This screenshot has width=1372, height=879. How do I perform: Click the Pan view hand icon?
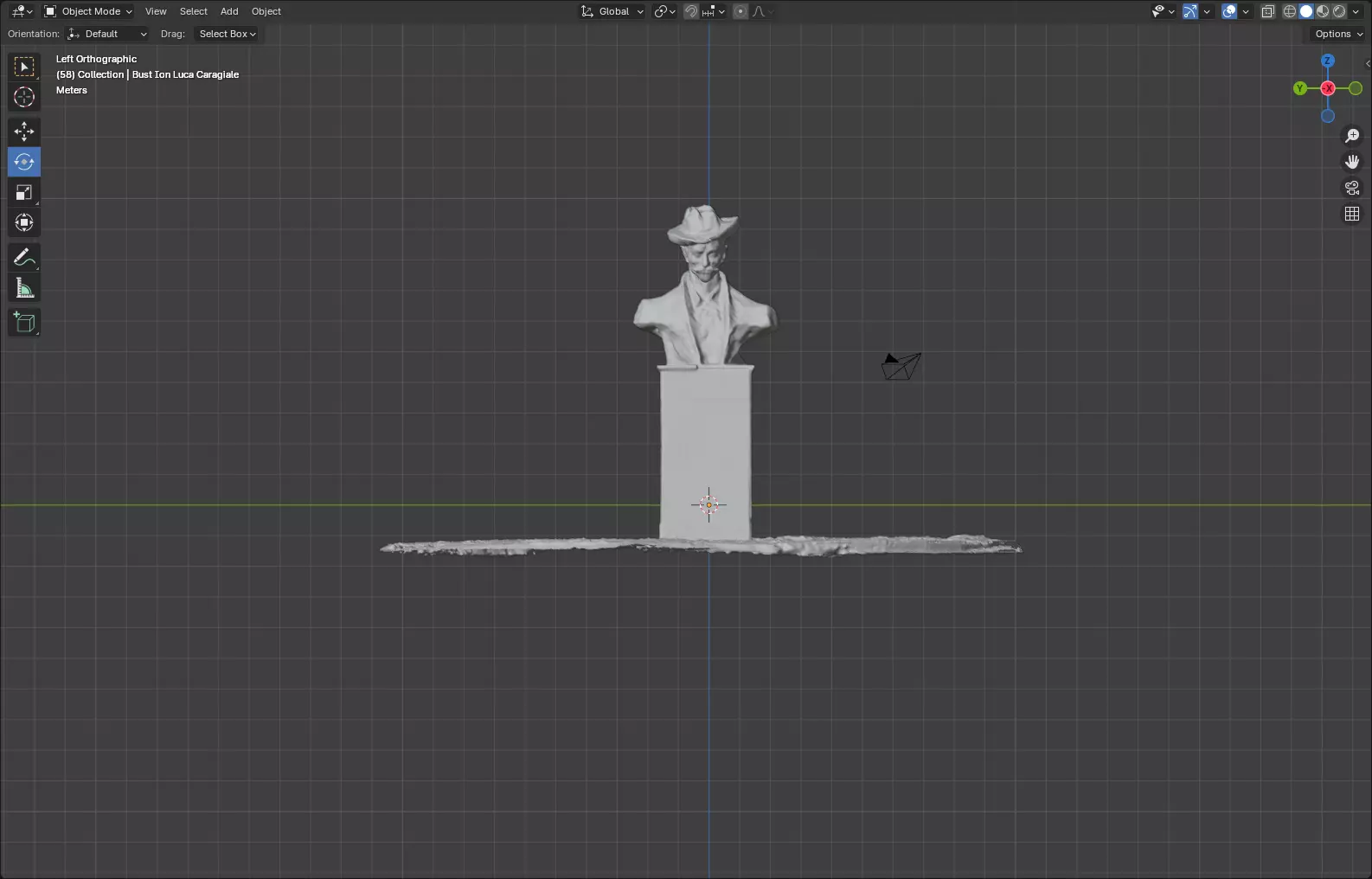tap(1352, 162)
